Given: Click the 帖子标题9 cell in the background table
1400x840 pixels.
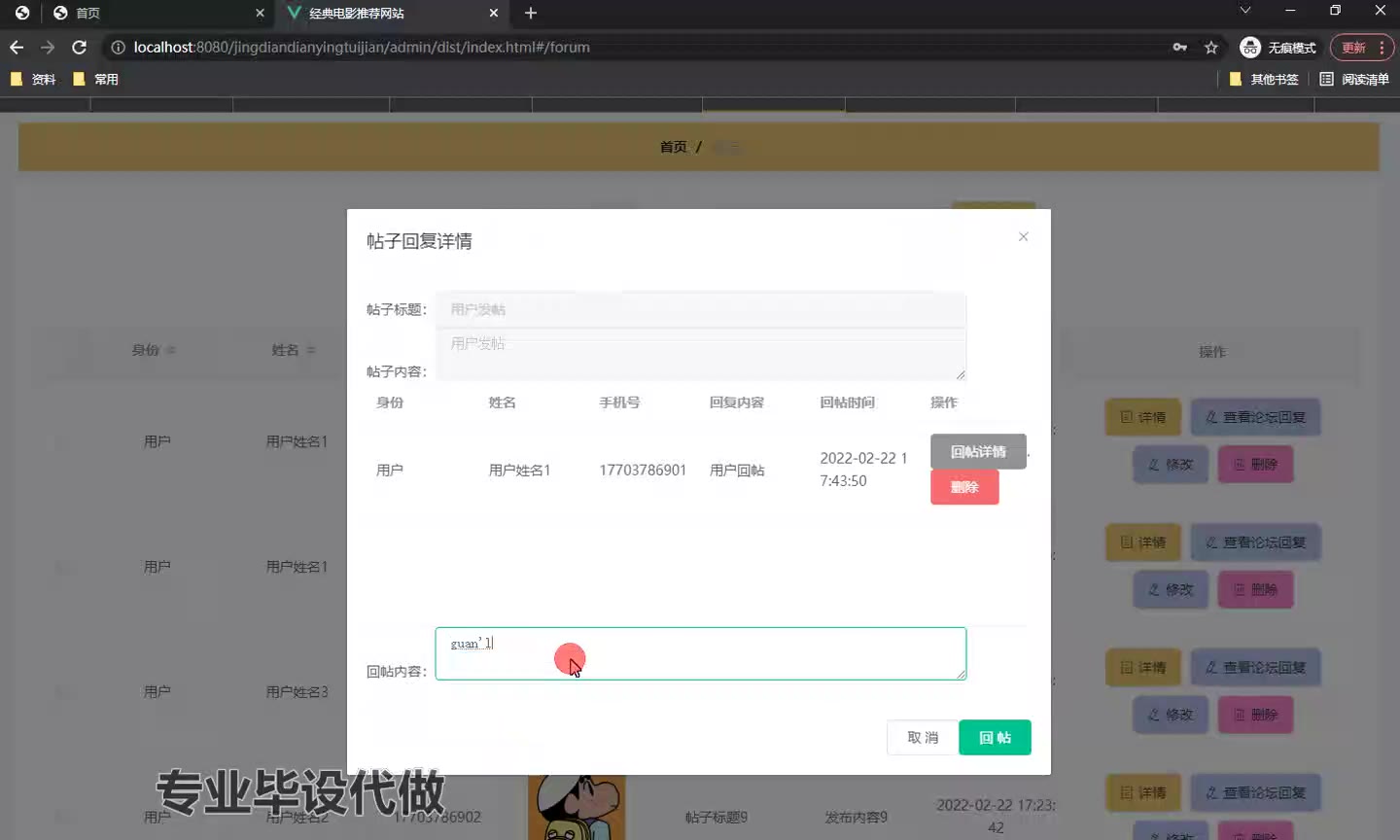Looking at the screenshot, I should coord(717,817).
